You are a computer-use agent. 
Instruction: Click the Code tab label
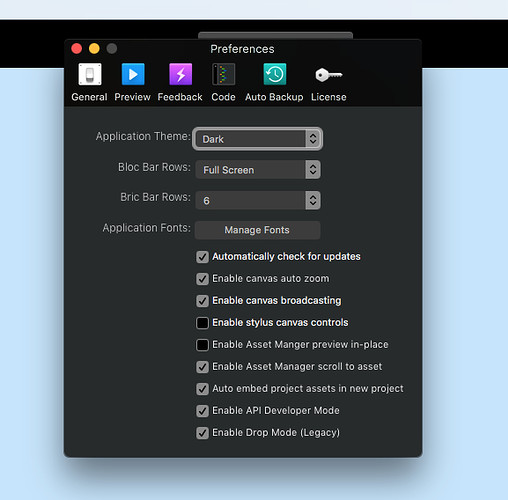(223, 97)
